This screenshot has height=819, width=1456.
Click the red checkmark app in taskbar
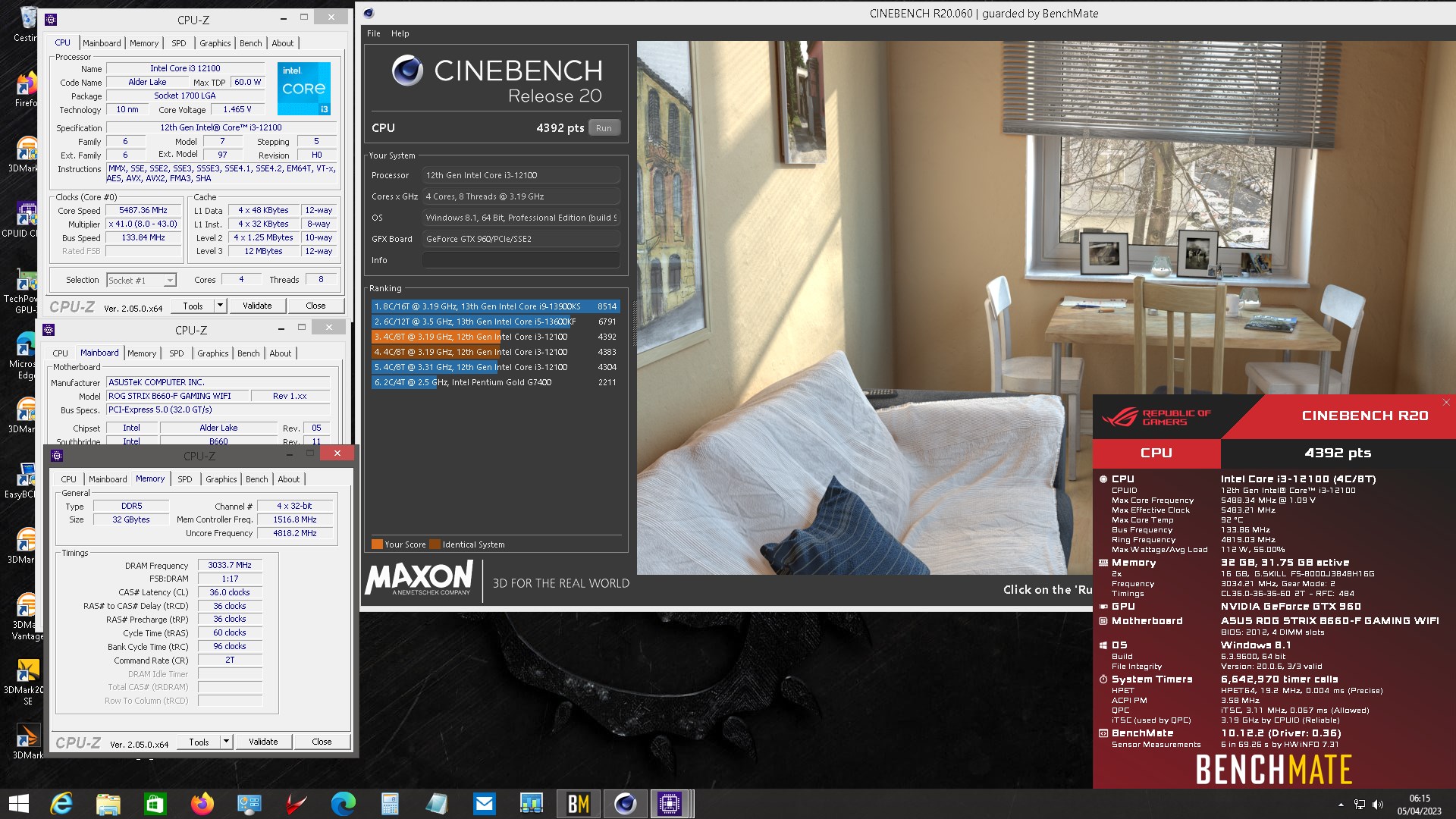click(x=297, y=804)
